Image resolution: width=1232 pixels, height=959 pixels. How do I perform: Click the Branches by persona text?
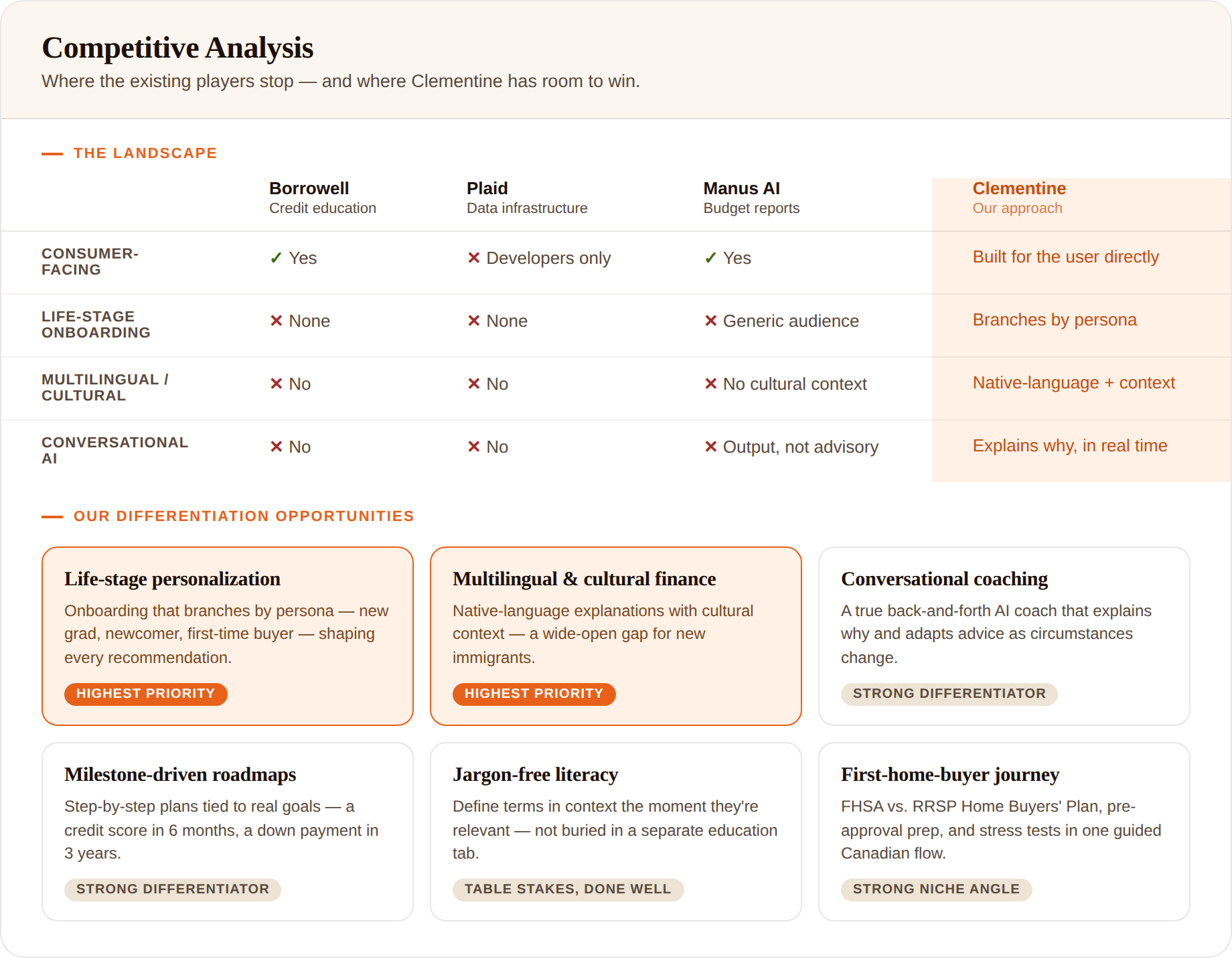tap(1055, 319)
